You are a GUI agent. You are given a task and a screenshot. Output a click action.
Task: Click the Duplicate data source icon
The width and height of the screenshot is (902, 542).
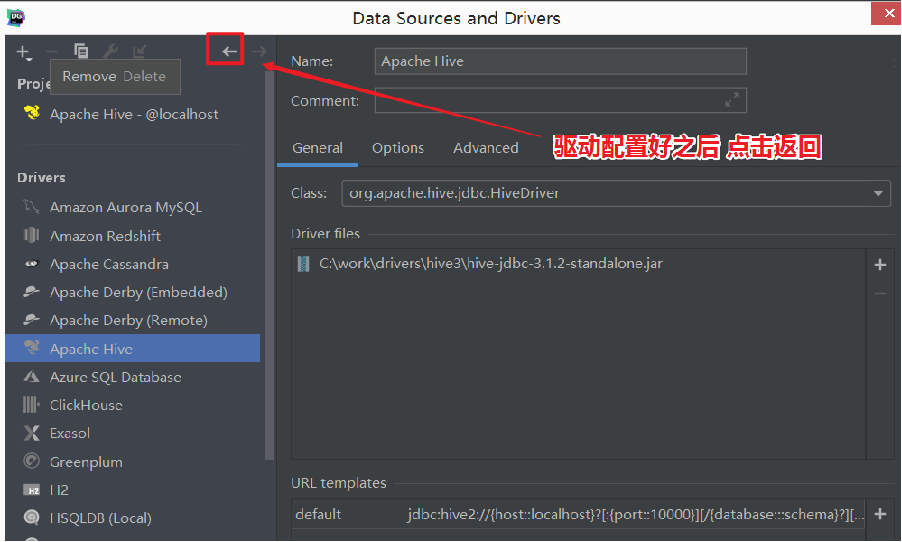[x=81, y=52]
